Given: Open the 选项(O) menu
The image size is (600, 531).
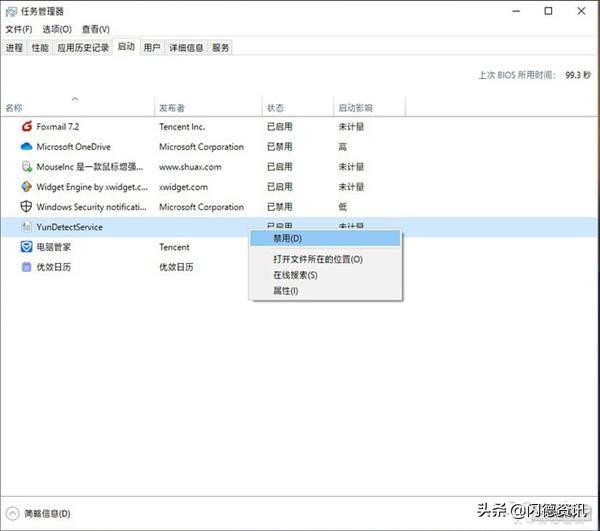Looking at the screenshot, I should 57,29.
